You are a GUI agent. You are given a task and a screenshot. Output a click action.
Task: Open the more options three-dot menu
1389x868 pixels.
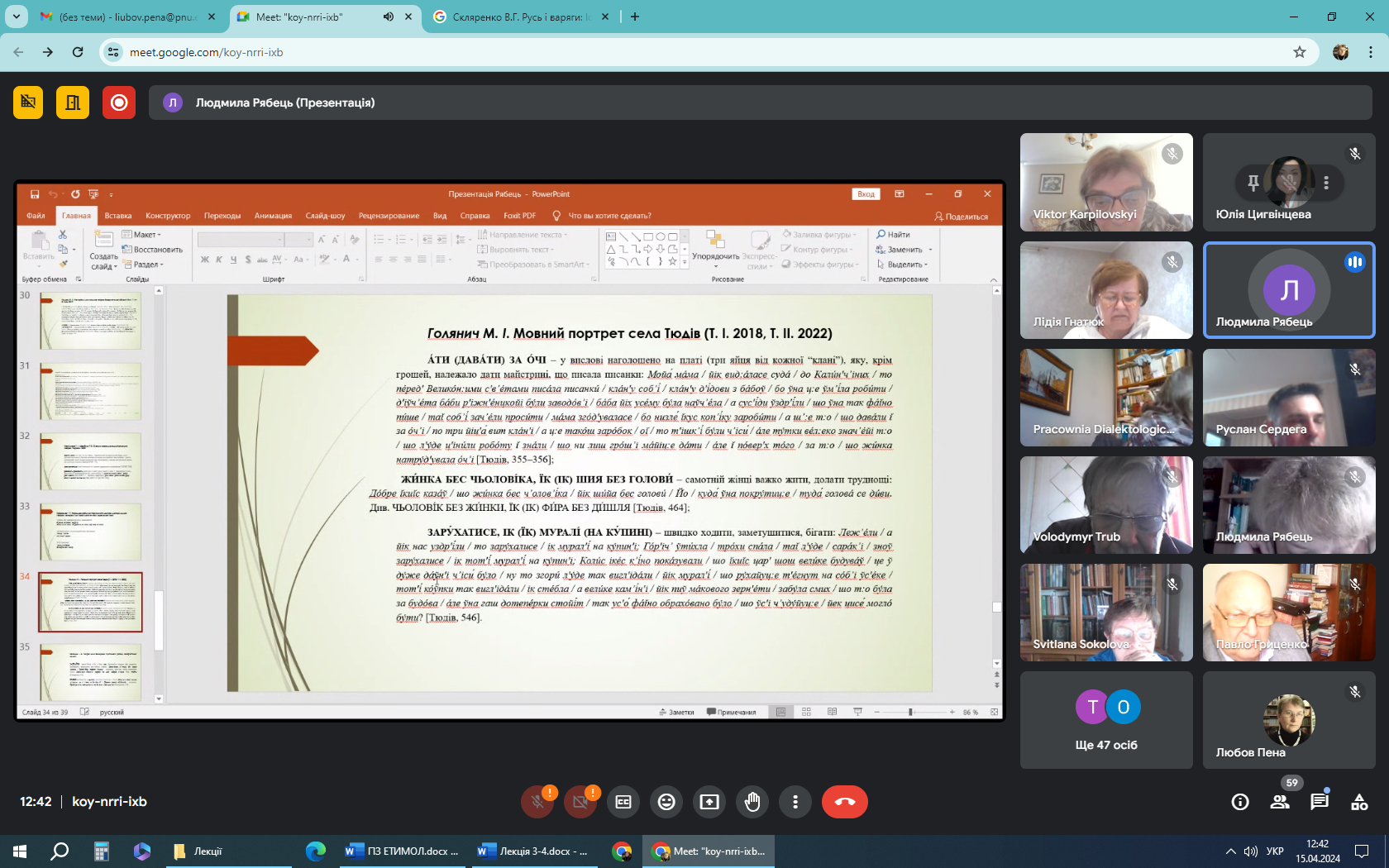pos(795,802)
